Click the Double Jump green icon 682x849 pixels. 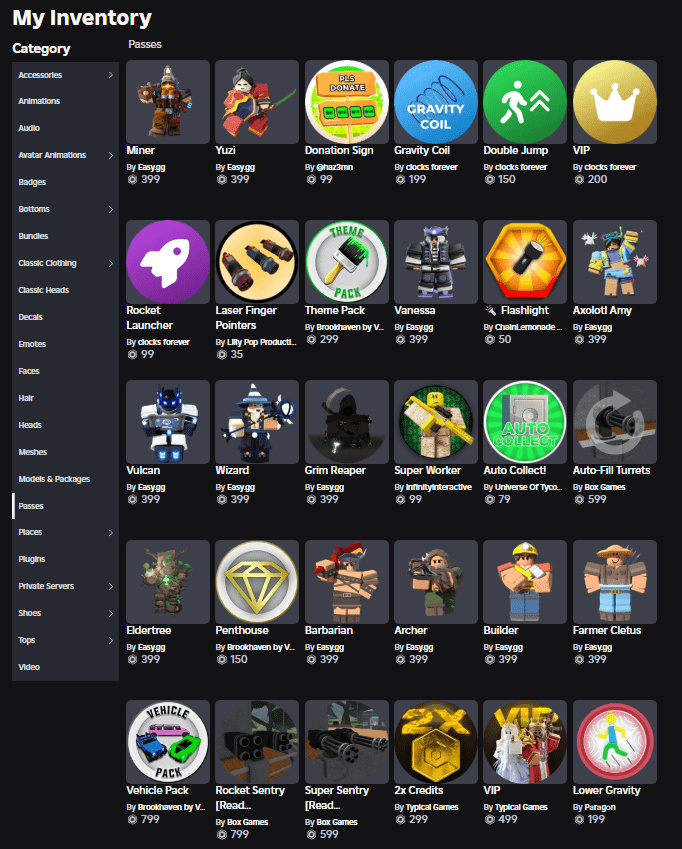[x=524, y=101]
